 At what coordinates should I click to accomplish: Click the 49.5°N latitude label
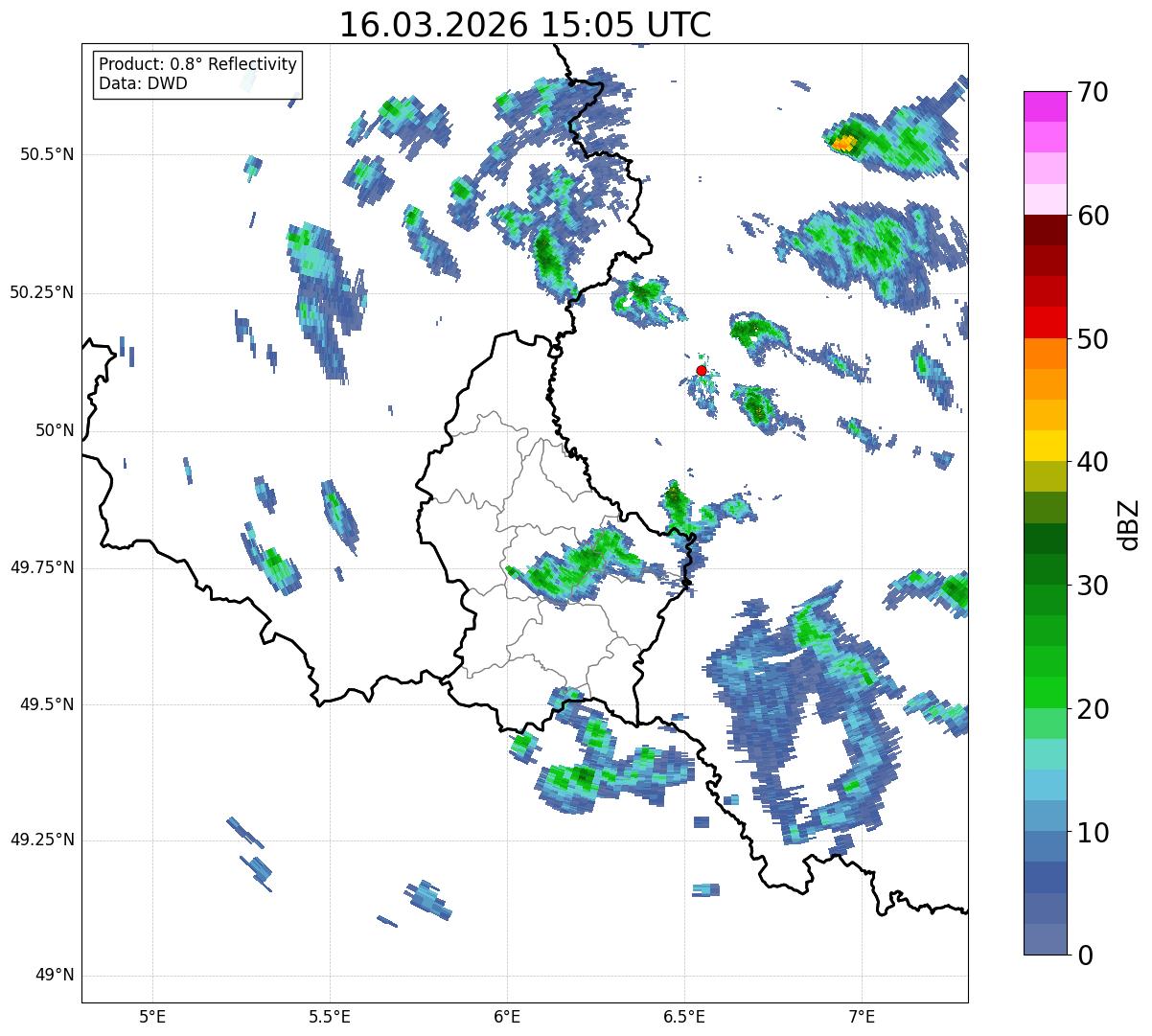tap(47, 704)
